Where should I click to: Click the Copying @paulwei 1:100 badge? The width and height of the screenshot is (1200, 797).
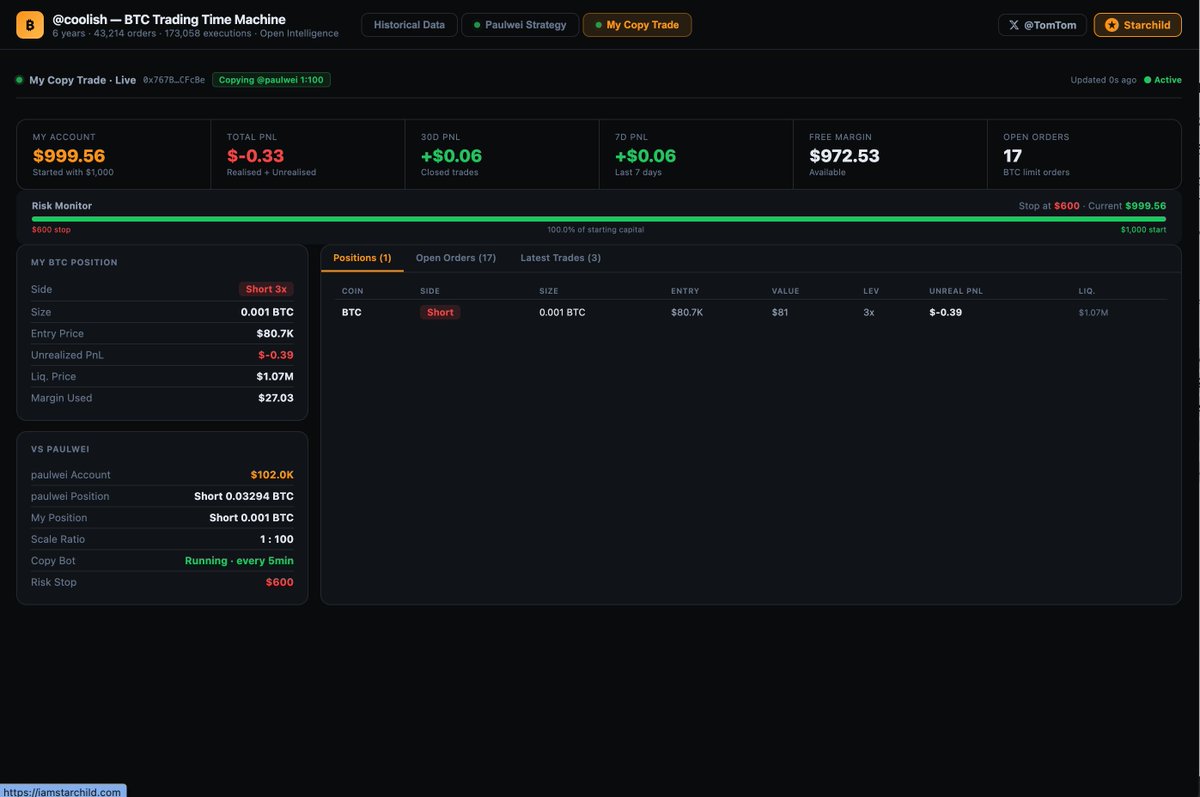pyautogui.click(x=271, y=80)
